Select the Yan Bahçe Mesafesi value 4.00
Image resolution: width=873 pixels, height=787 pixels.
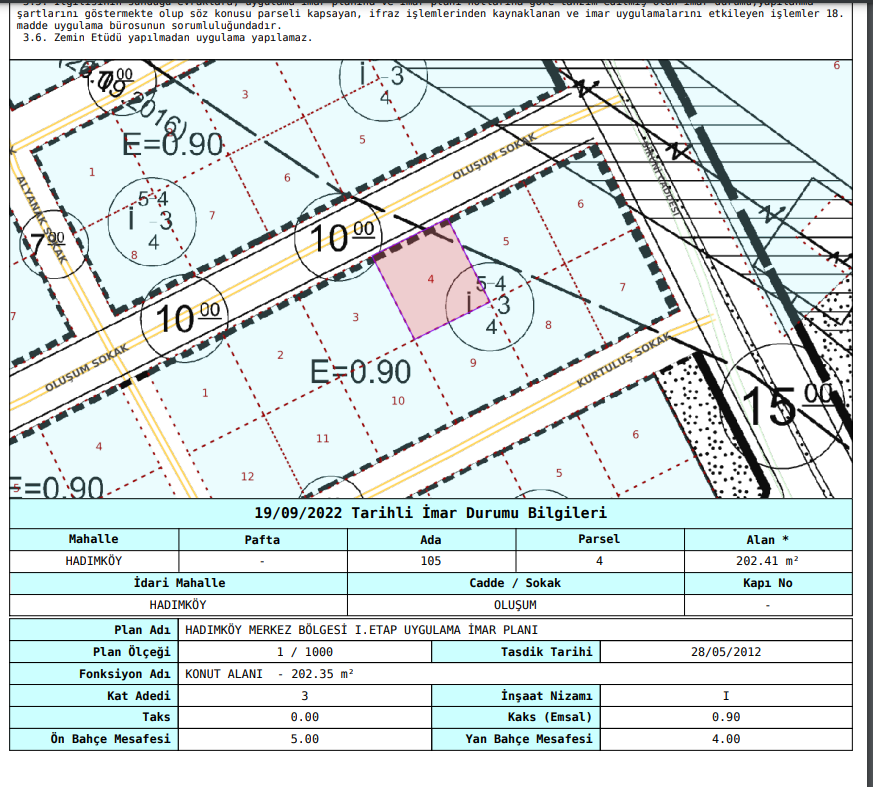click(x=726, y=739)
